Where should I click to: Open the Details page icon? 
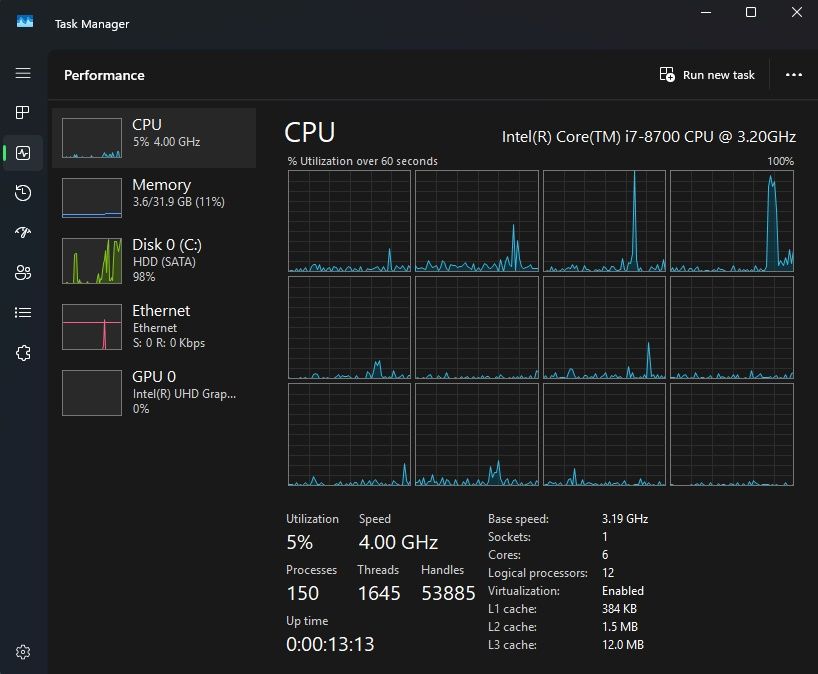point(23,312)
